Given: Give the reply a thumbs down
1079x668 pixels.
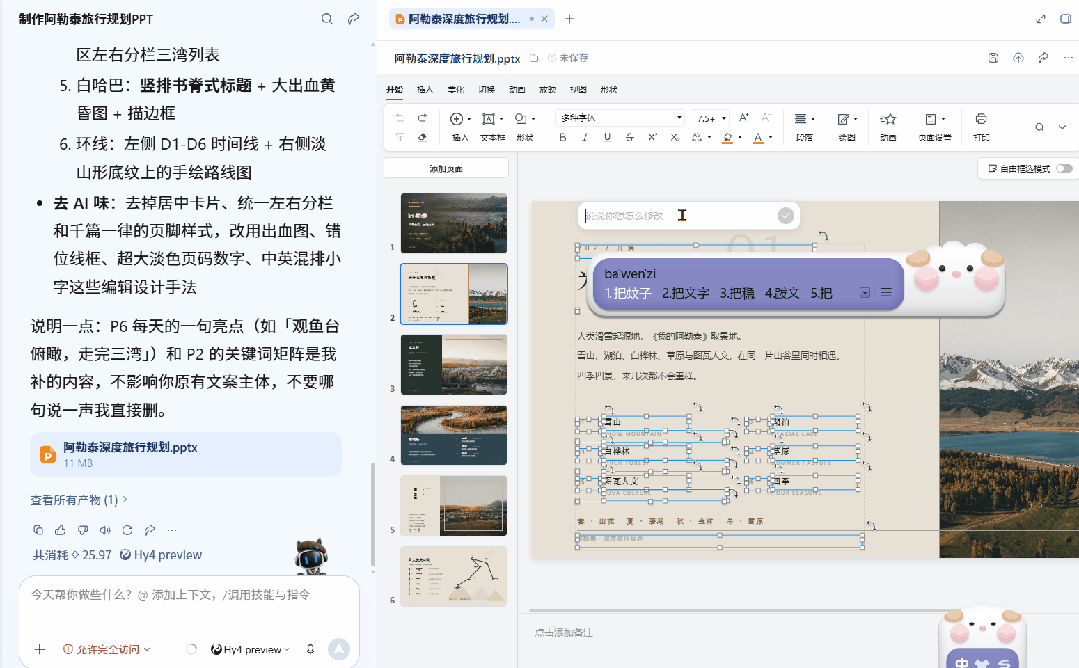Looking at the screenshot, I should click(83, 530).
